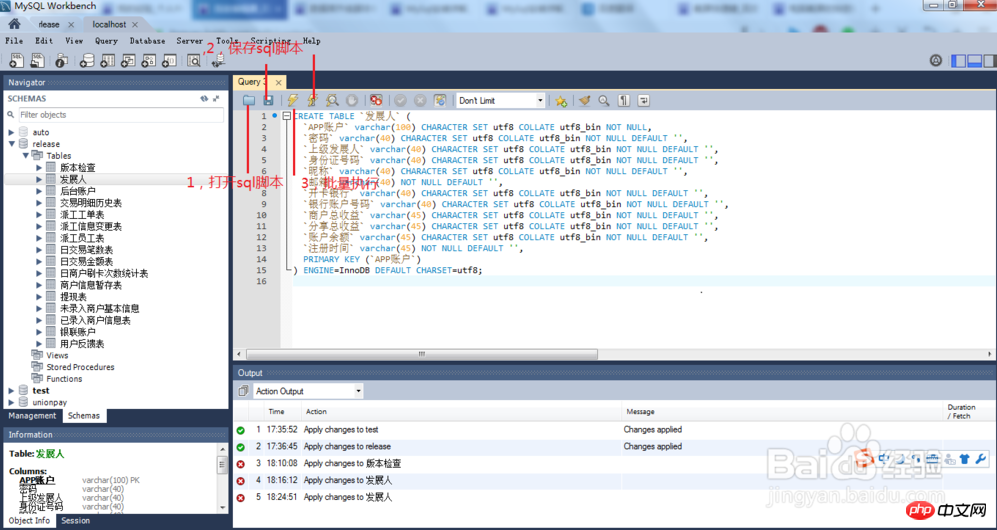This screenshot has height=530, width=997.
Task: Expand the 发展人 table
Action: pos(39,179)
